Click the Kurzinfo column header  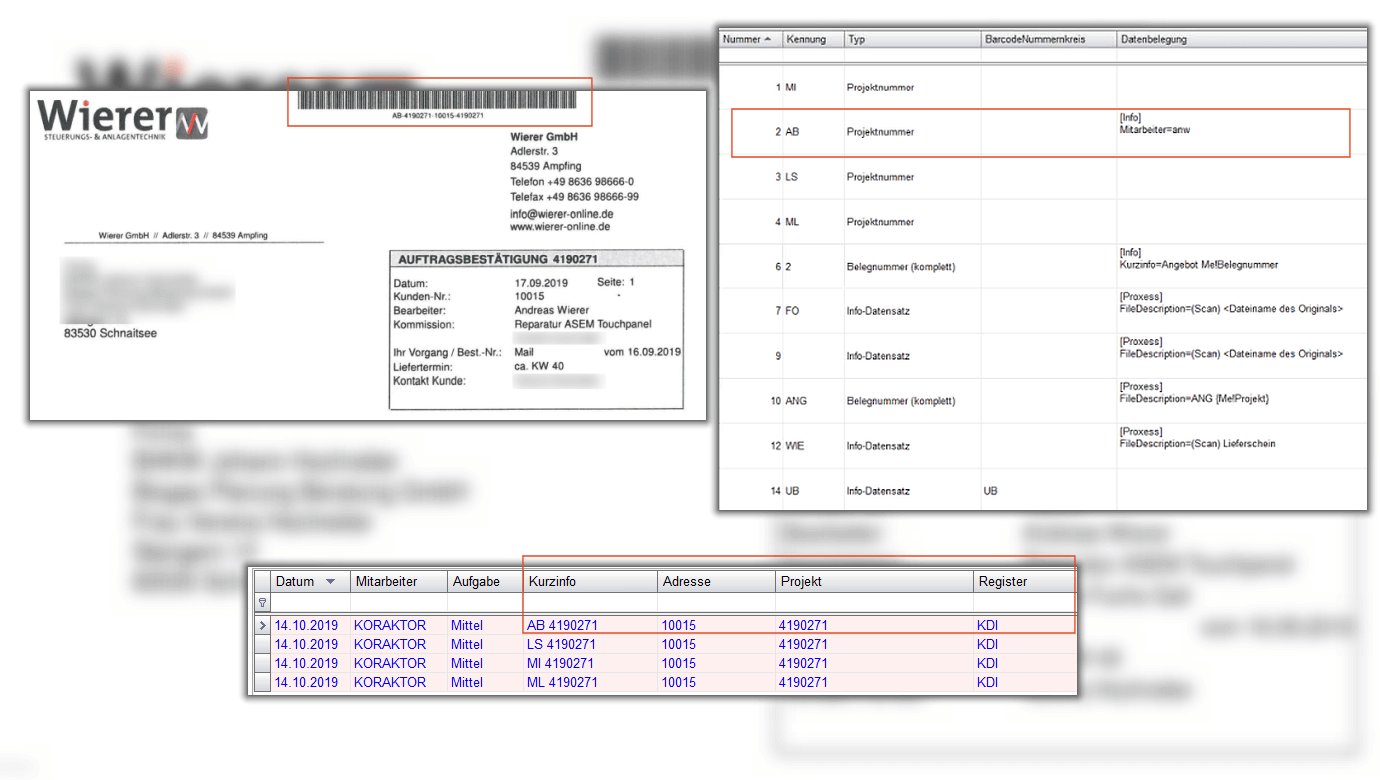pos(551,581)
